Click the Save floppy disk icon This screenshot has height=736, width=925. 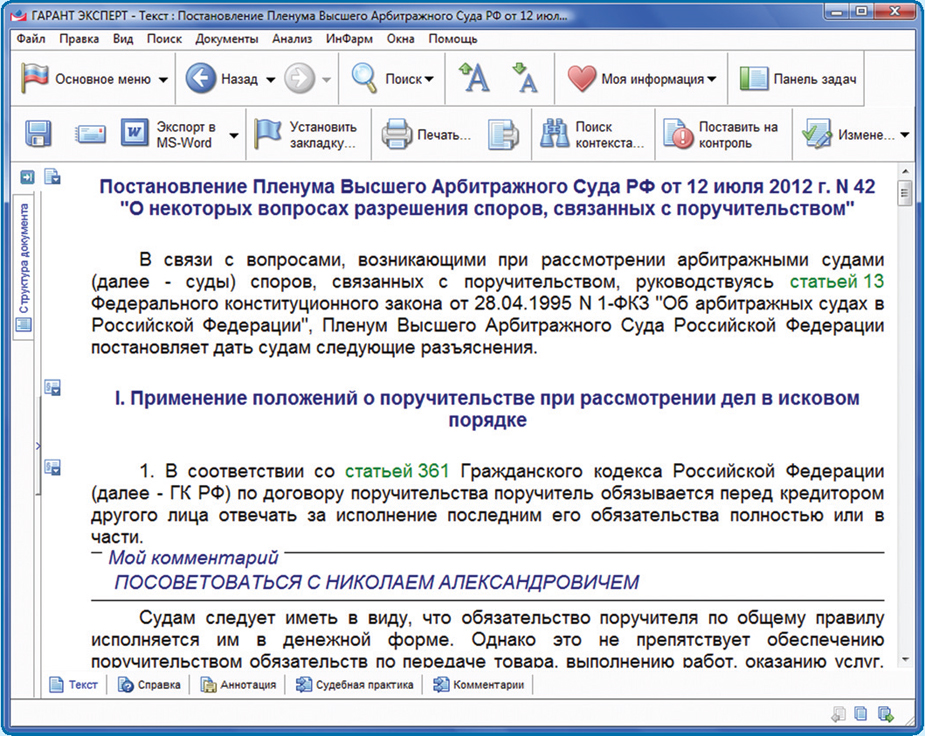point(38,134)
